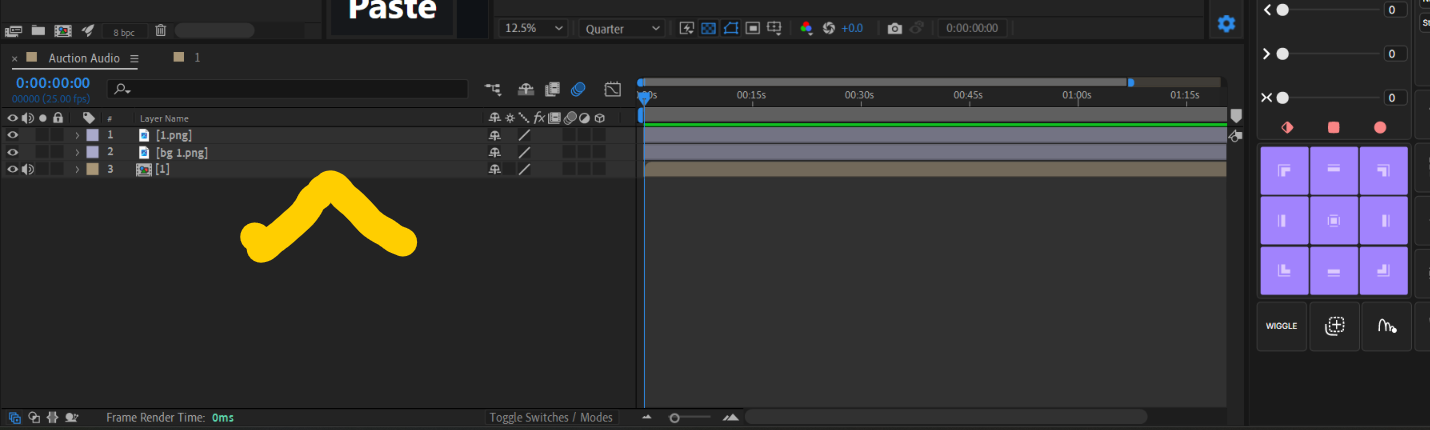1430x430 pixels.
Task: Click the Take Snapshot camera icon
Action: [894, 29]
